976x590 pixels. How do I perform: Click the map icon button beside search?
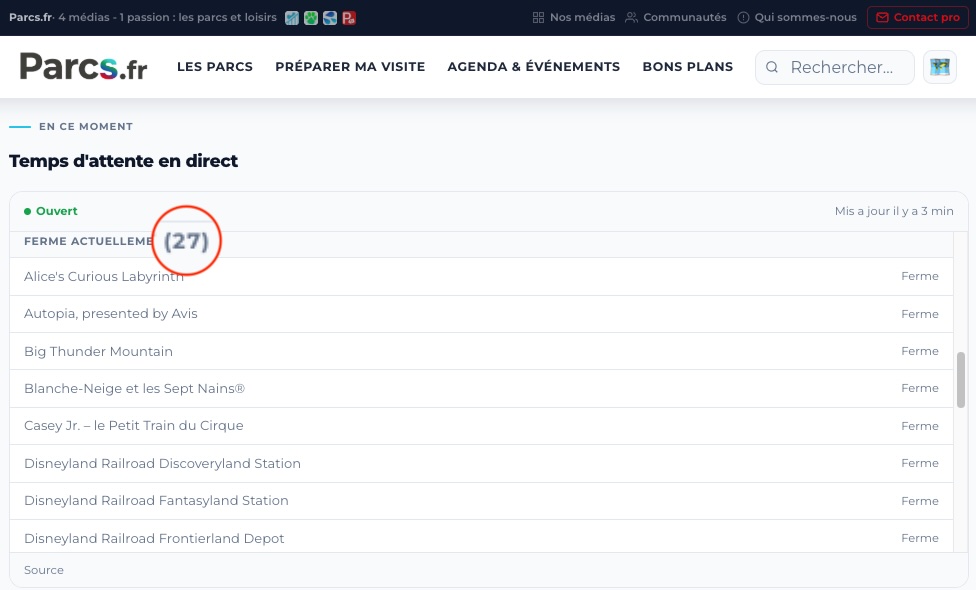(x=939, y=67)
